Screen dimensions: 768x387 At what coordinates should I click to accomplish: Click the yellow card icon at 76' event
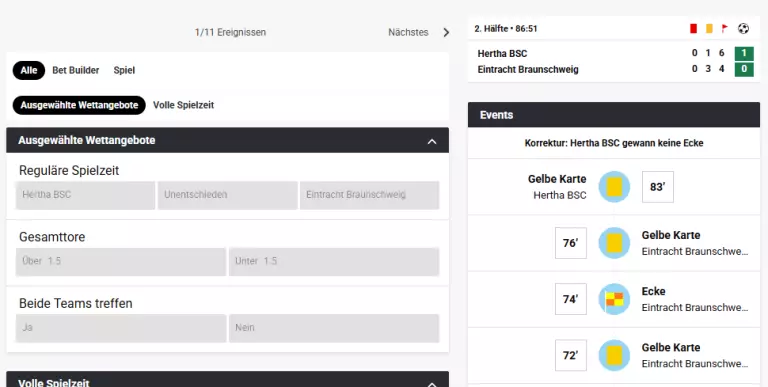tap(614, 243)
